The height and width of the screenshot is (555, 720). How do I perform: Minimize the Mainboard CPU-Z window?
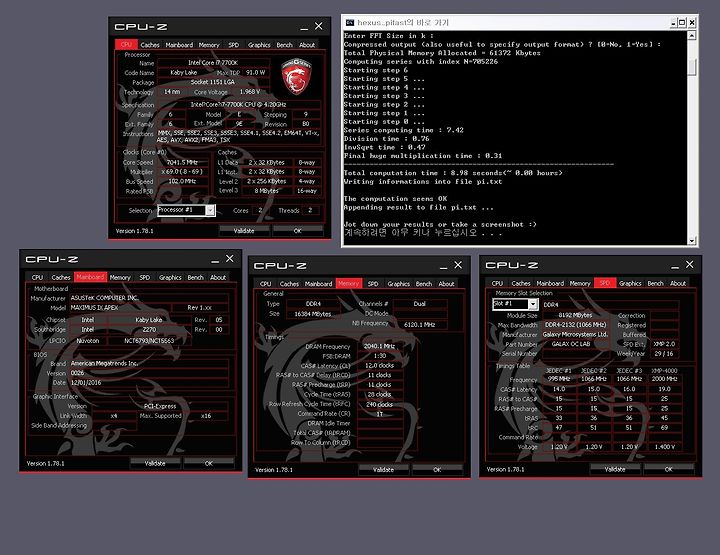point(215,259)
